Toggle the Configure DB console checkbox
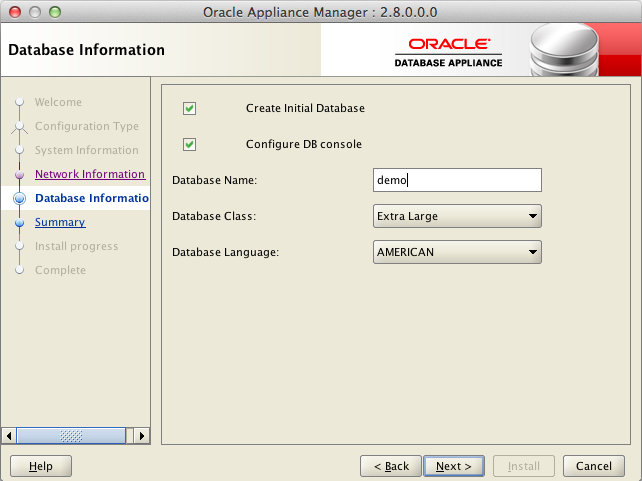 189,144
